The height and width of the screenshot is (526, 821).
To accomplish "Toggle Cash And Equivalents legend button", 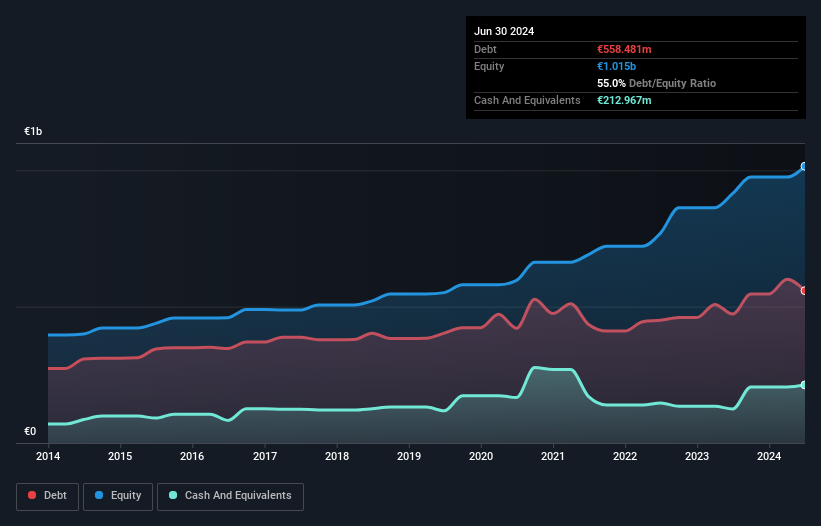I will (230, 496).
